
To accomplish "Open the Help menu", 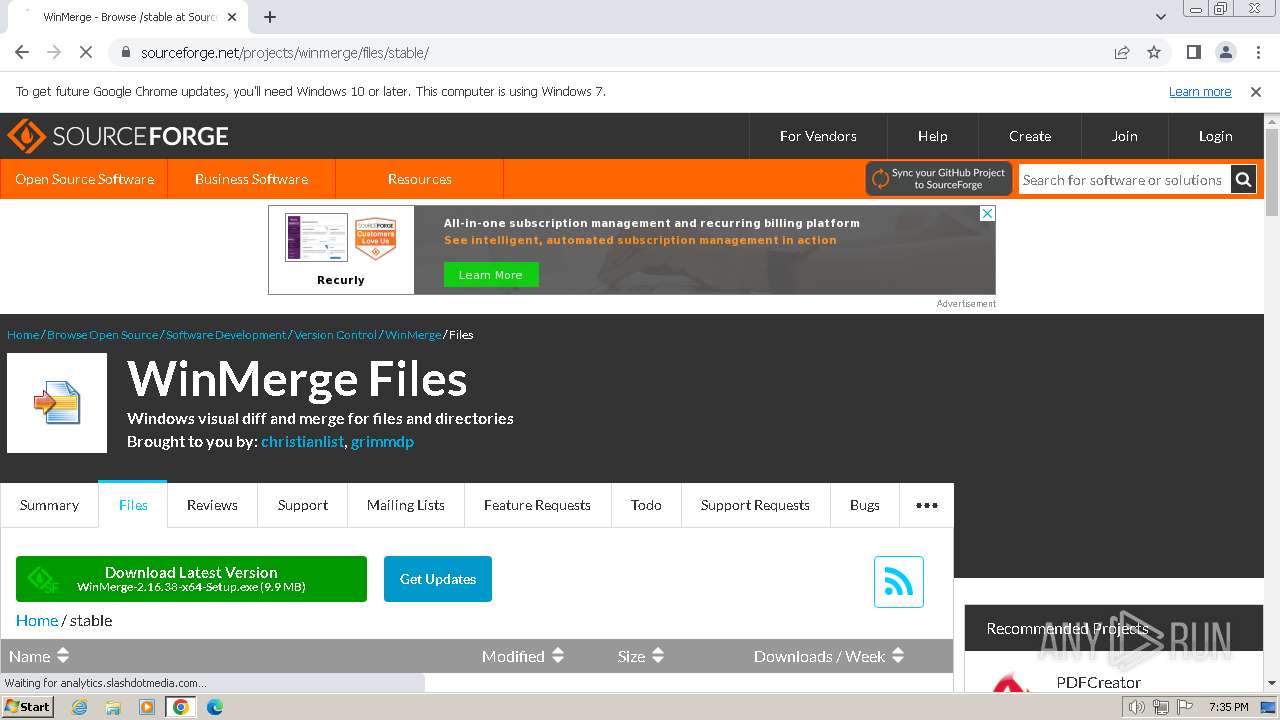I will [x=933, y=136].
